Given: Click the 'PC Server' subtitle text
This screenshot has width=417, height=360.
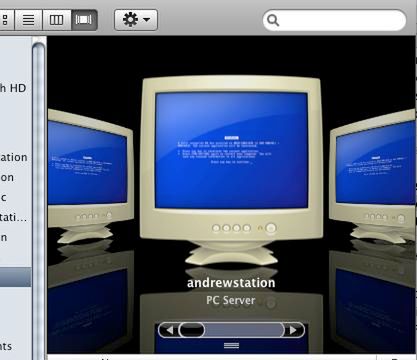Looking at the screenshot, I should (x=231, y=300).
